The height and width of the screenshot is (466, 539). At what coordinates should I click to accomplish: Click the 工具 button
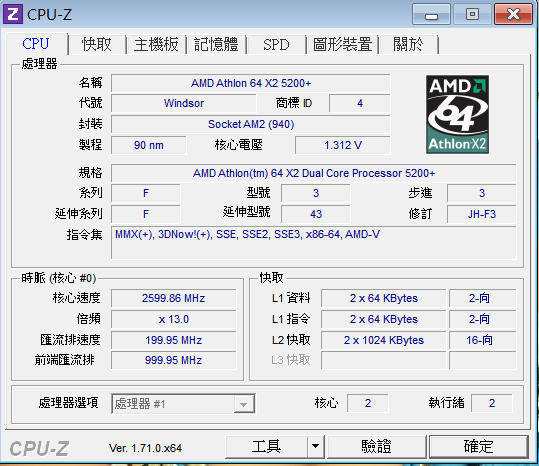point(266,447)
